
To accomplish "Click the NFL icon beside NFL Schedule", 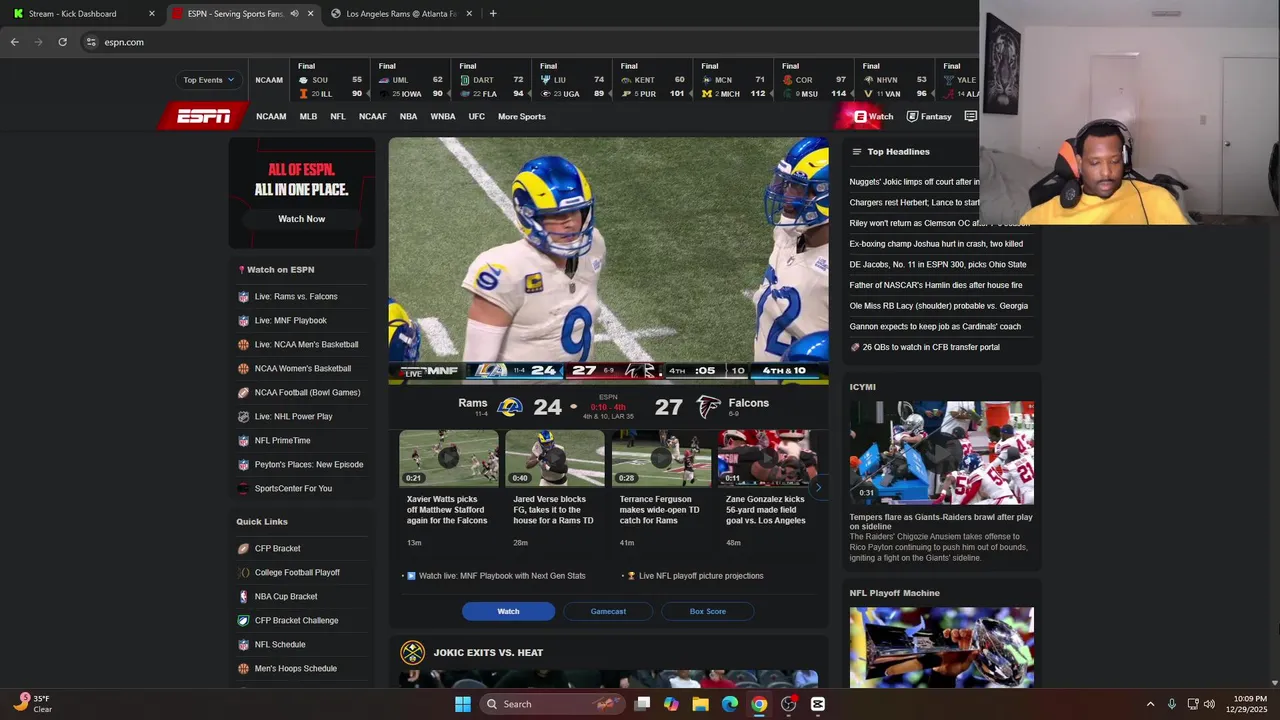I will (x=243, y=645).
